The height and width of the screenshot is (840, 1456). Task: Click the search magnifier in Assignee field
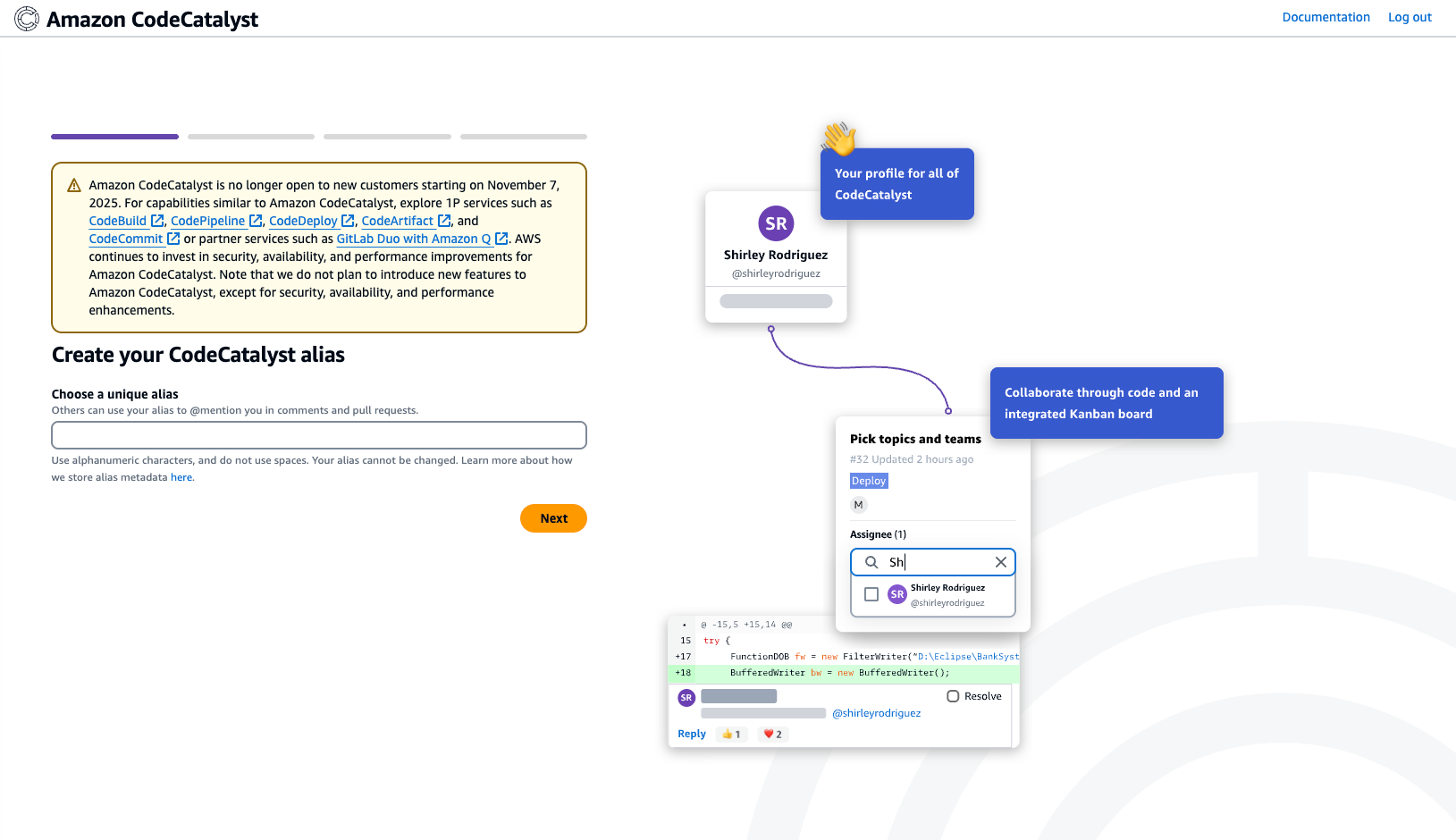[871, 562]
